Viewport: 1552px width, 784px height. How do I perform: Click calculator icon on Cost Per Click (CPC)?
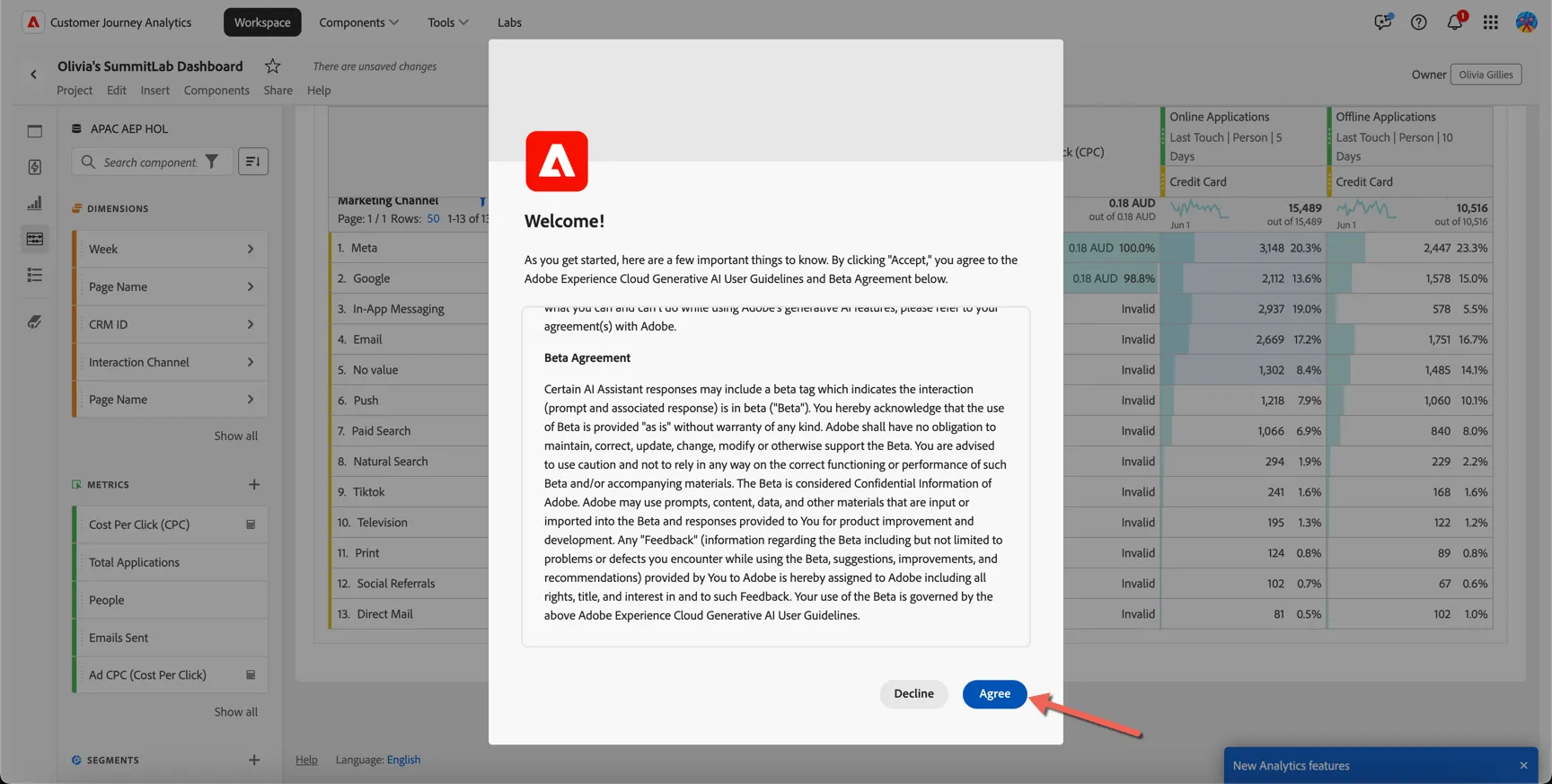(x=251, y=524)
